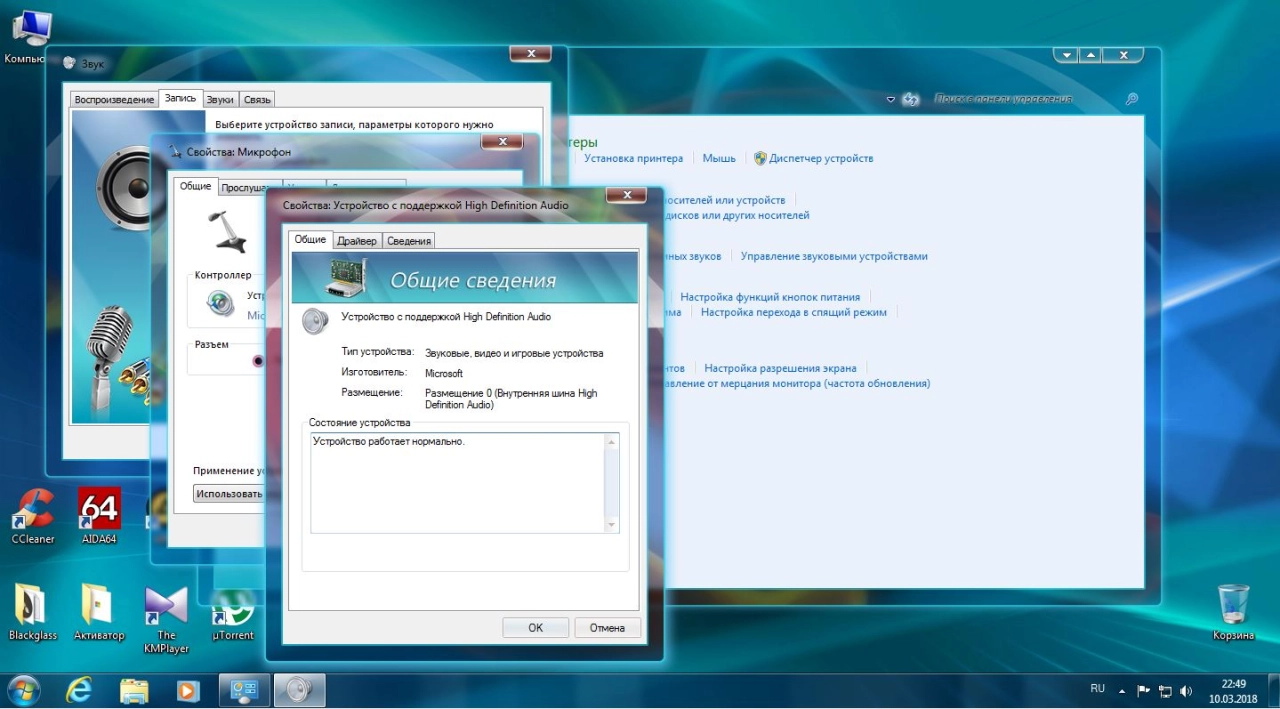
Task: Open Windows Explorer from taskbar
Action: pos(134,690)
